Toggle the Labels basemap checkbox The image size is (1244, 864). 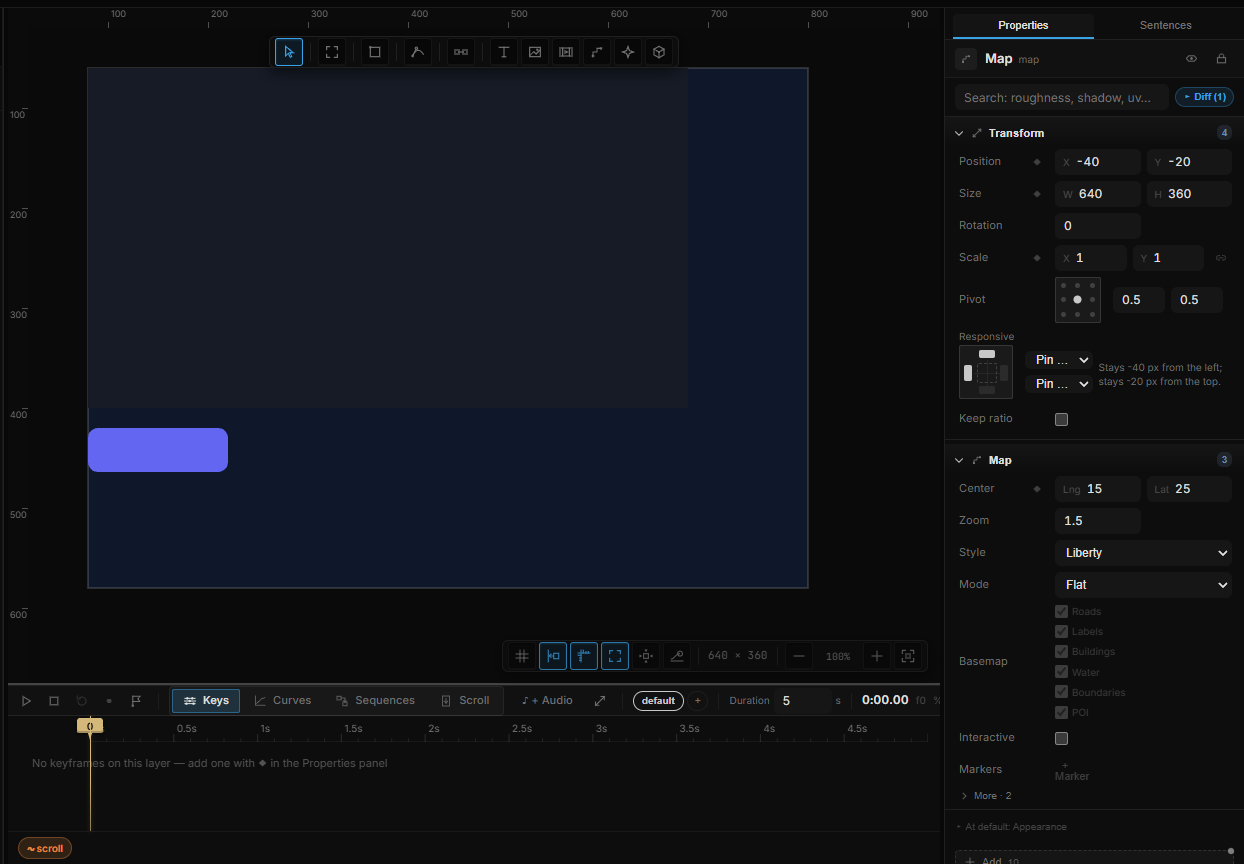[x=1062, y=631]
